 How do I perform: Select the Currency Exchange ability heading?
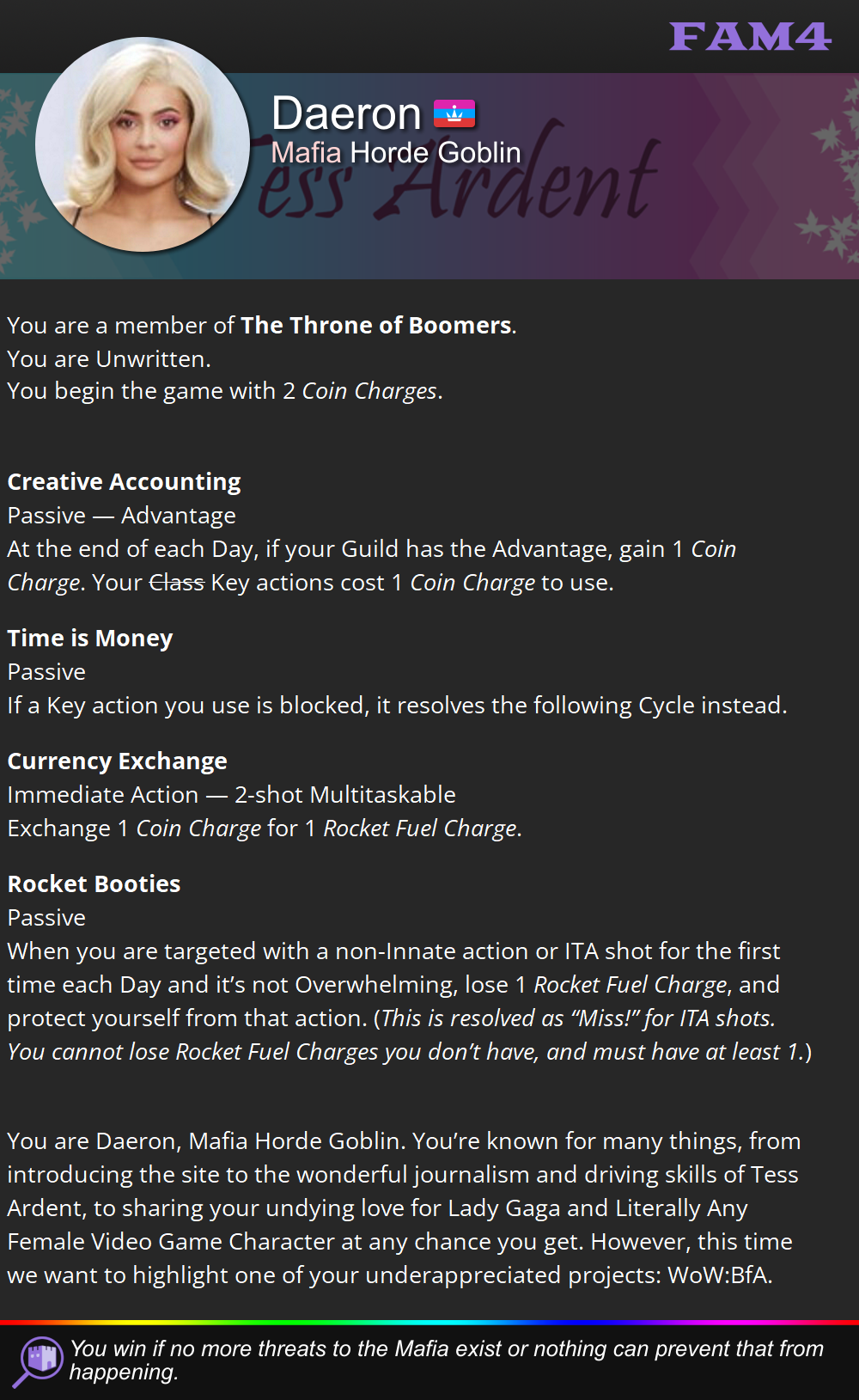pos(118,761)
